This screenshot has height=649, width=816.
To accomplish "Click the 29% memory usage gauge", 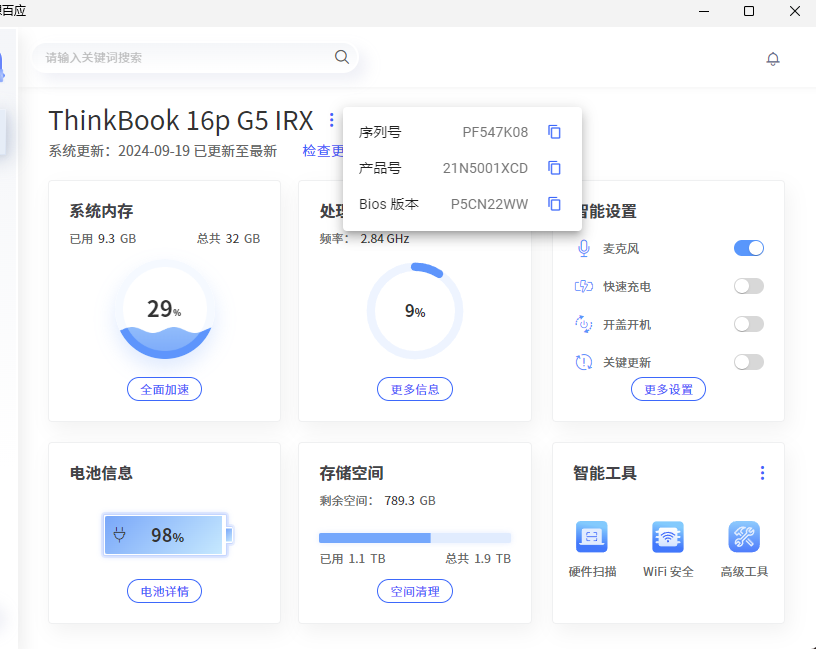I will click(x=165, y=311).
